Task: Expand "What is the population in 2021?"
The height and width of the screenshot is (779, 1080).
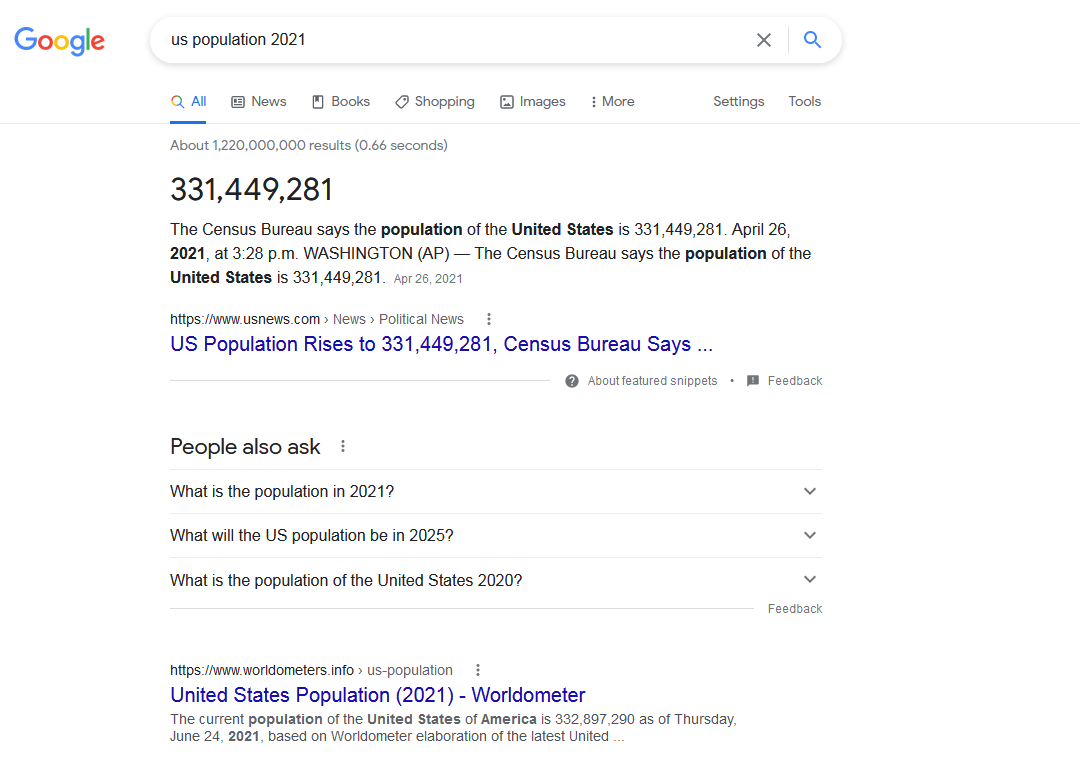Action: click(810, 491)
